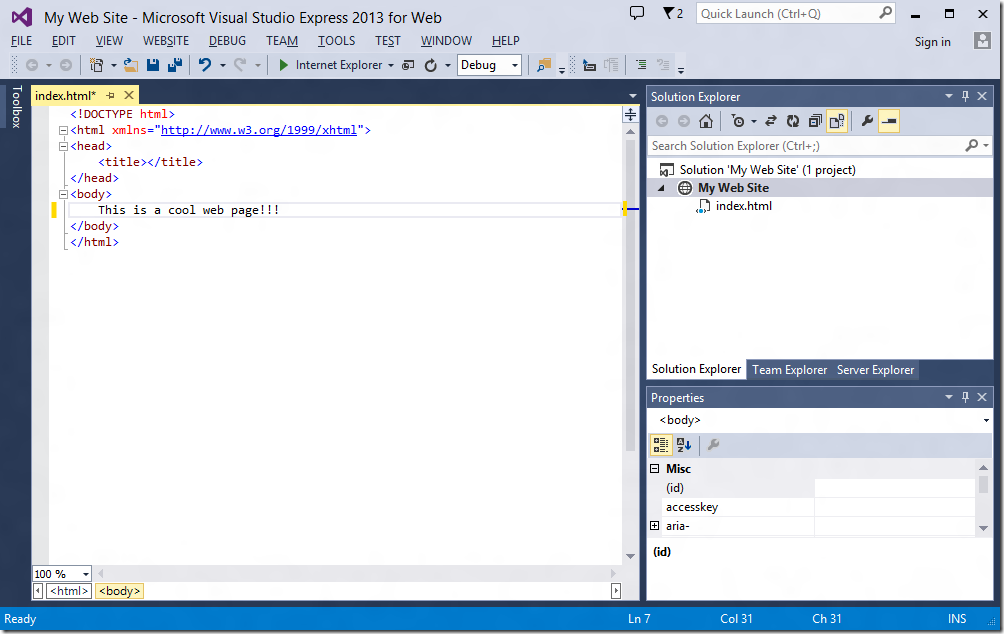
Task: Switch to the Server Explorer tab
Action: point(875,370)
